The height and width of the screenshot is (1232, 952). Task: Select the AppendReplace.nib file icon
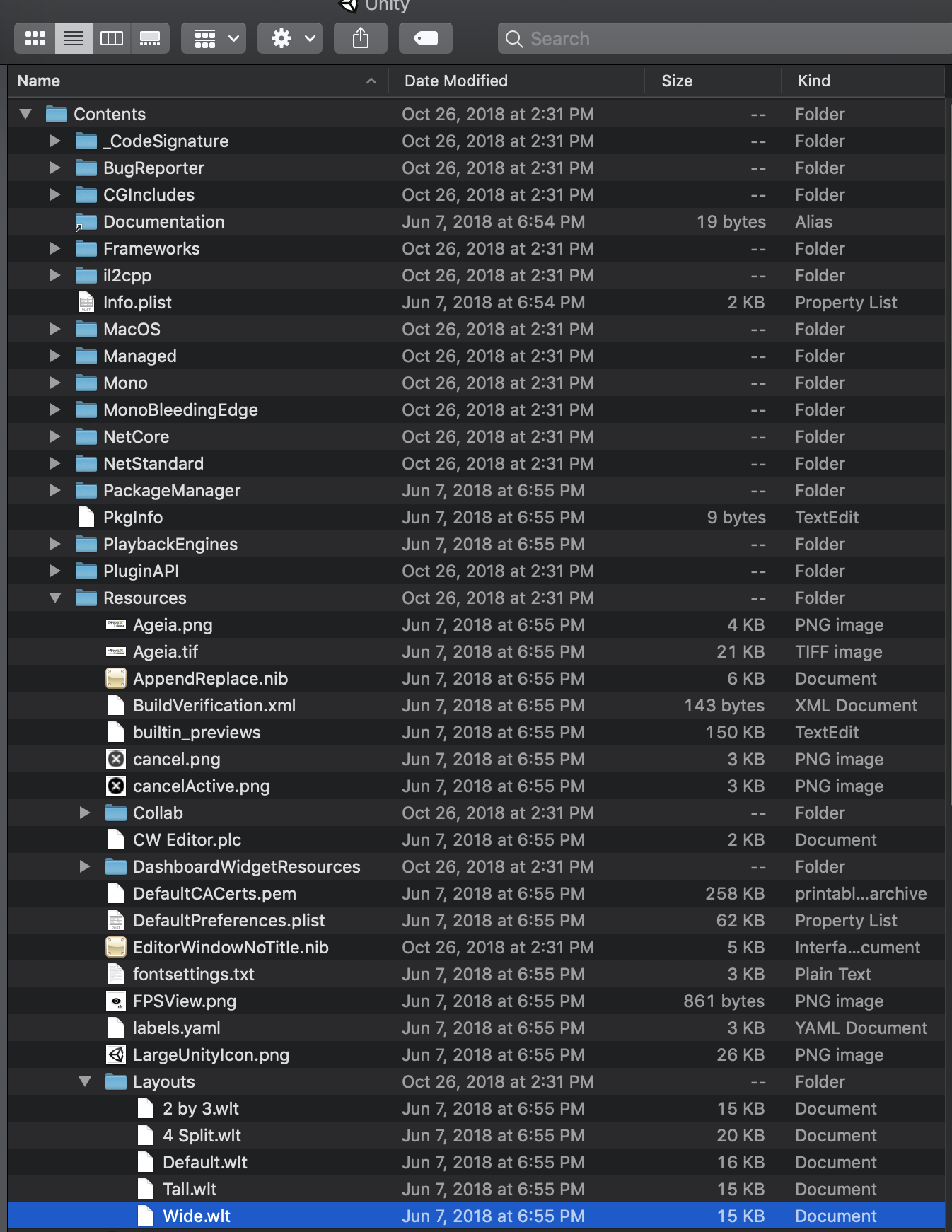tap(116, 678)
